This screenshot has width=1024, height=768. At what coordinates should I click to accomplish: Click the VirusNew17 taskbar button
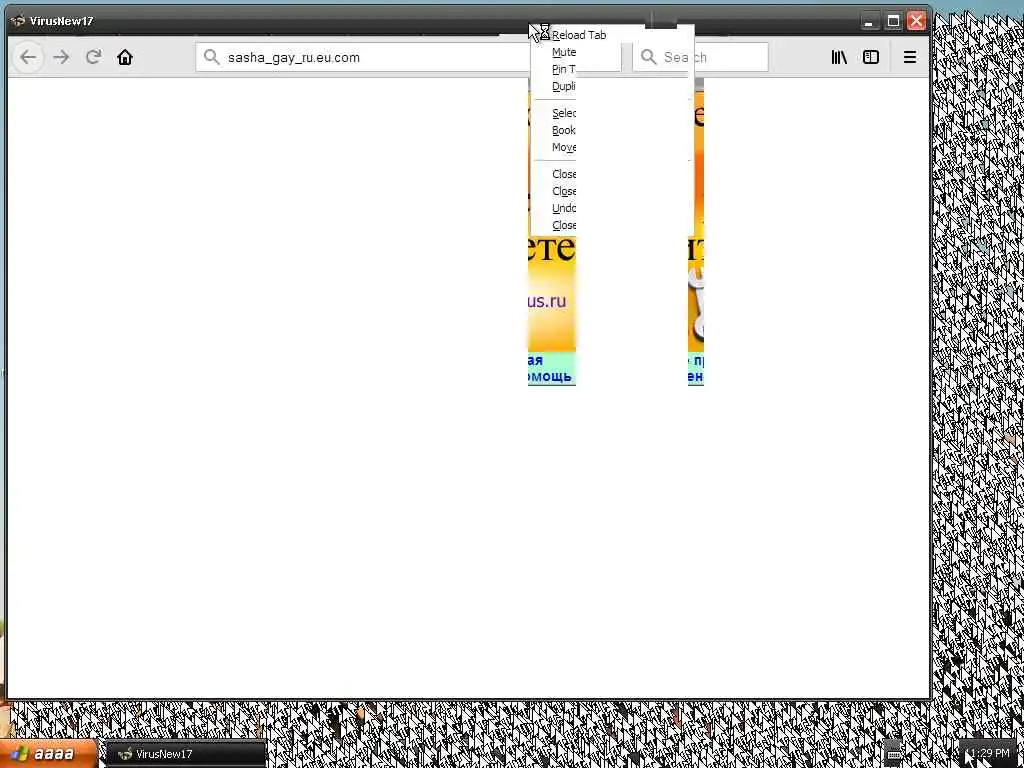[x=186, y=754]
